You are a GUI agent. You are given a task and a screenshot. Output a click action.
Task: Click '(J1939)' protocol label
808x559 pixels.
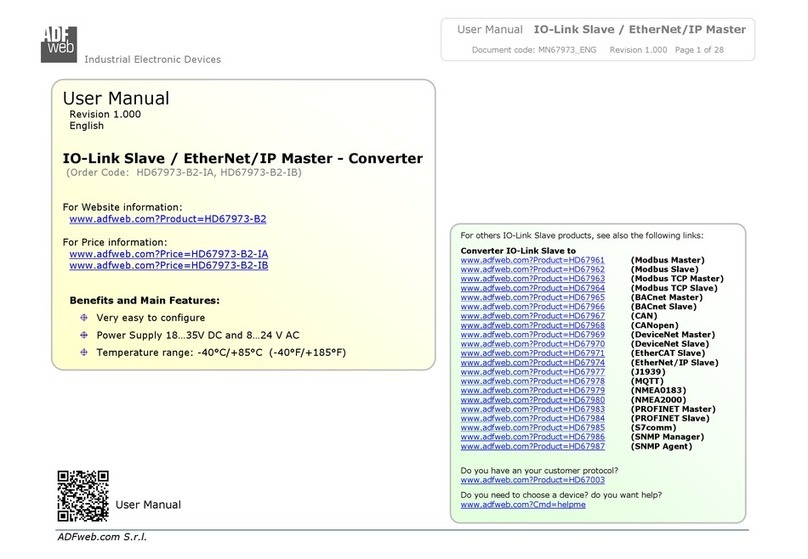[x=648, y=372]
